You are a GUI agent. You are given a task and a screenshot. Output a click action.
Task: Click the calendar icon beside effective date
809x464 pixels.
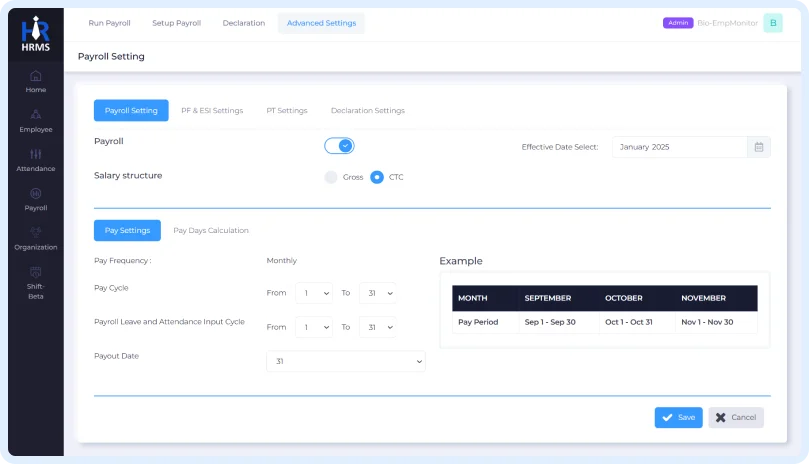point(759,147)
